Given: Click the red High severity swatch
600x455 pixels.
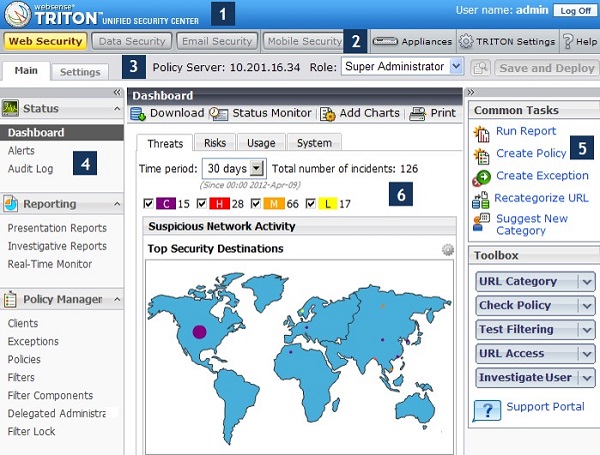Looking at the screenshot, I should [x=220, y=204].
